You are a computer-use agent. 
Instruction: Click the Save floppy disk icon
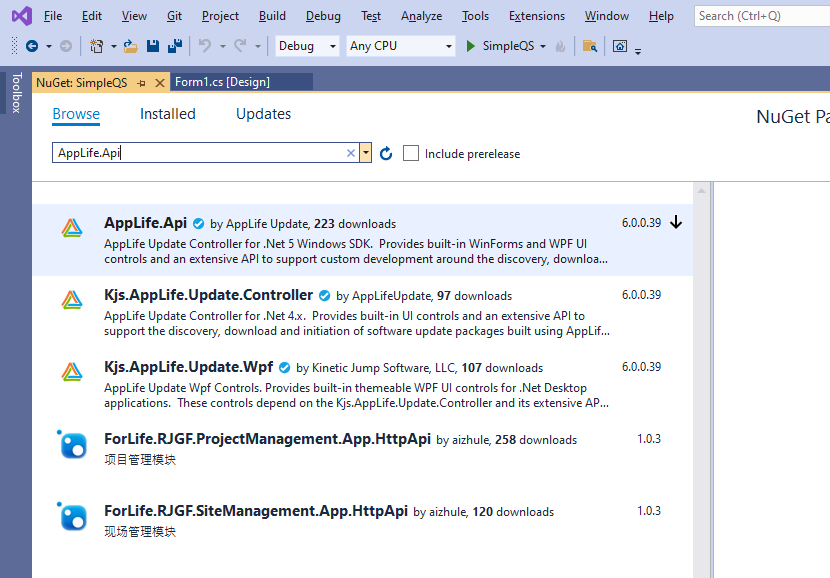(x=153, y=47)
